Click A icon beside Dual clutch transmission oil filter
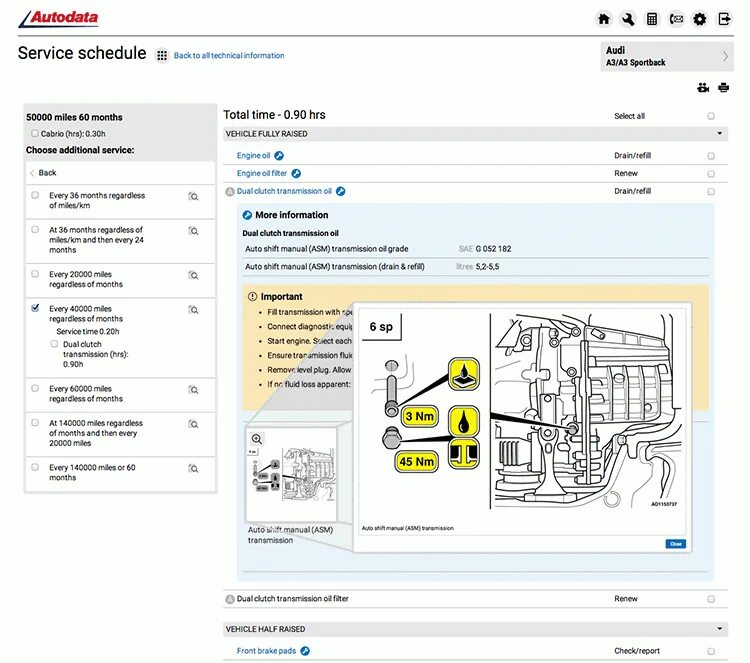Viewport: 750px width, 663px height. (x=230, y=599)
